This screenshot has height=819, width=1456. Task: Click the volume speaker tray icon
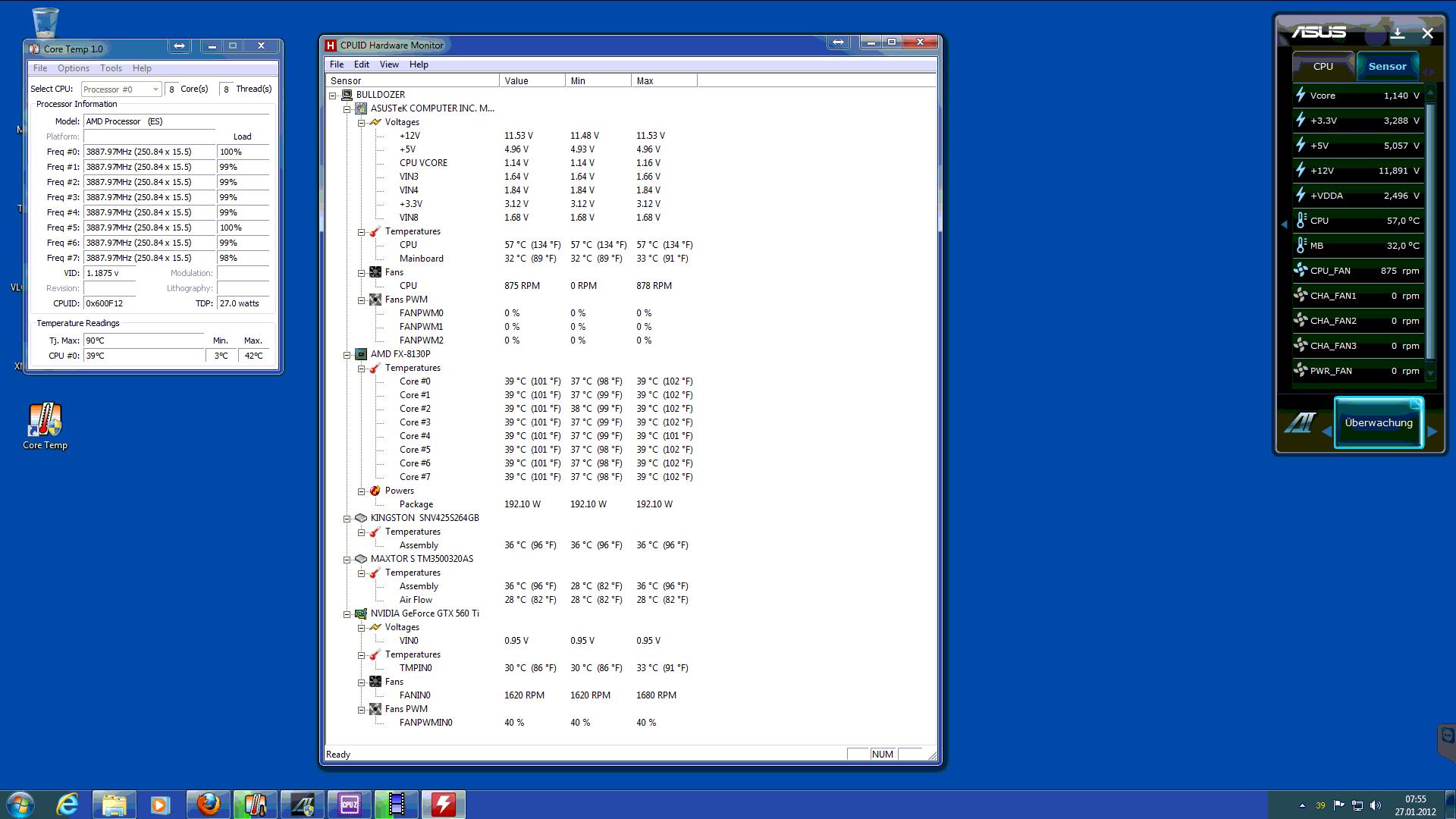(1376, 805)
